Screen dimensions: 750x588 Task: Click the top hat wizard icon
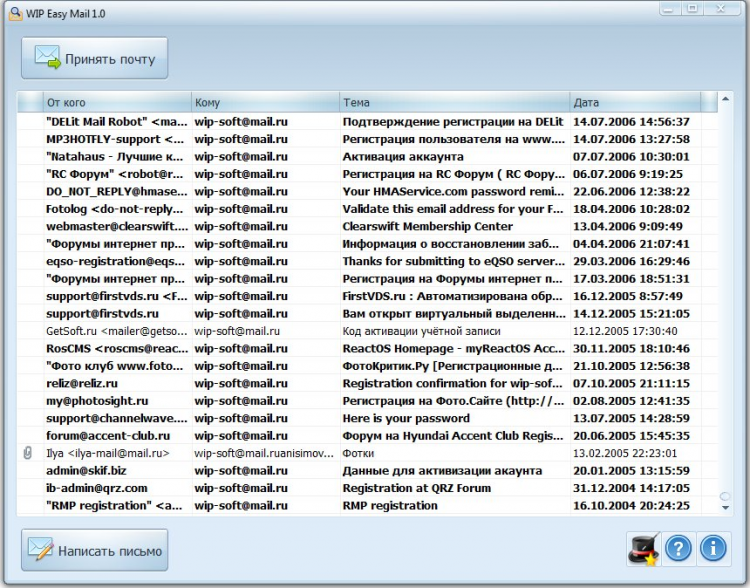(643, 549)
